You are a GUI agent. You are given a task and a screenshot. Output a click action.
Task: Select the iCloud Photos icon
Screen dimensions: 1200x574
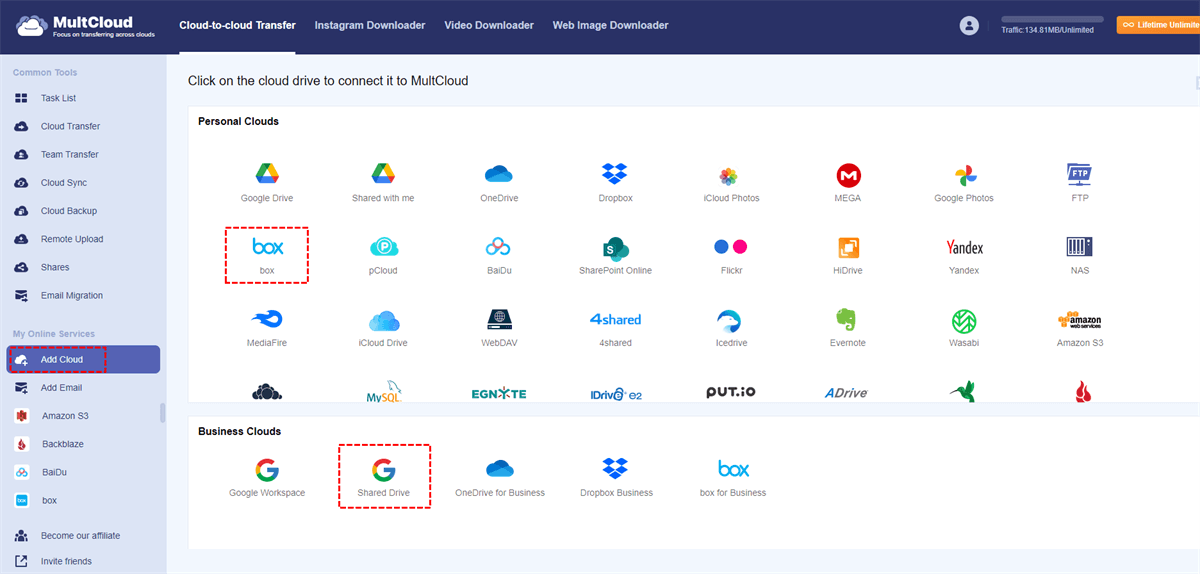coord(731,176)
